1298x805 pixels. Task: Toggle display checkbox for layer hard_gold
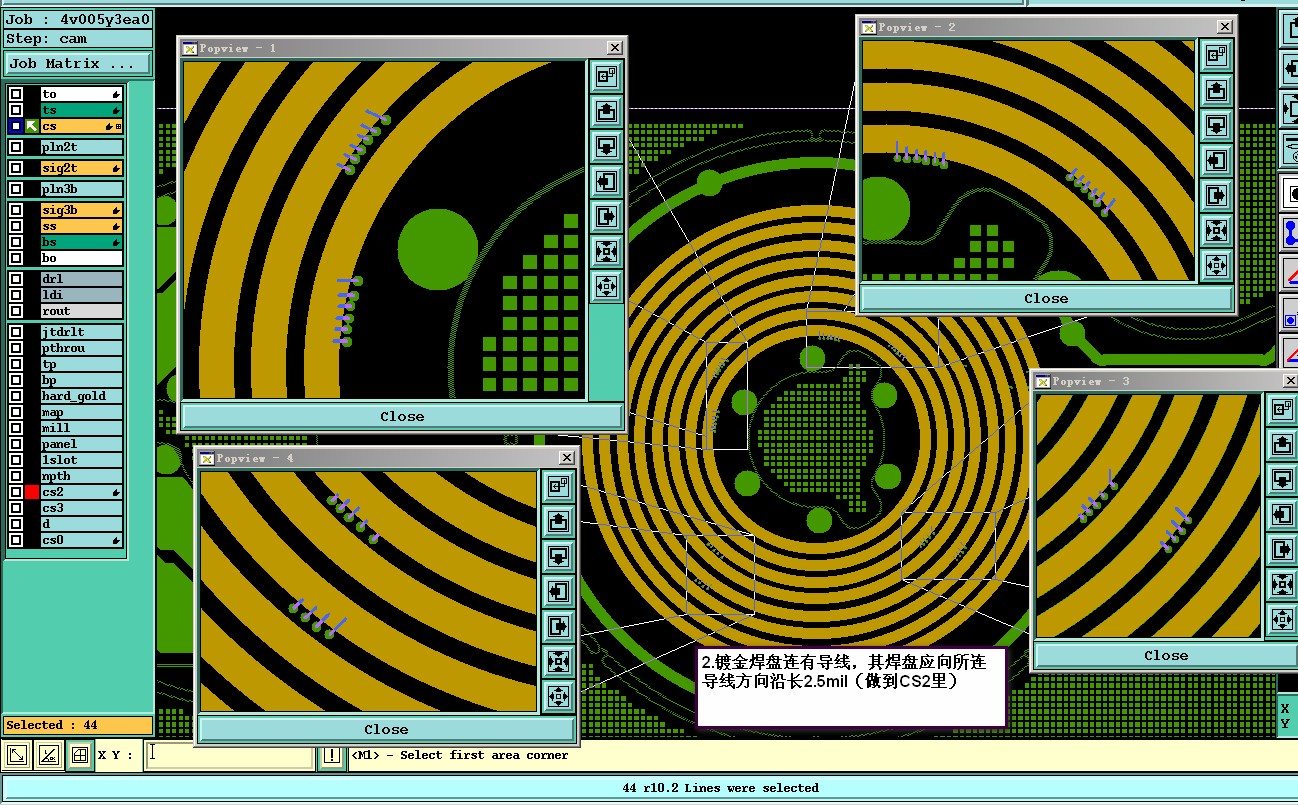tap(16, 396)
